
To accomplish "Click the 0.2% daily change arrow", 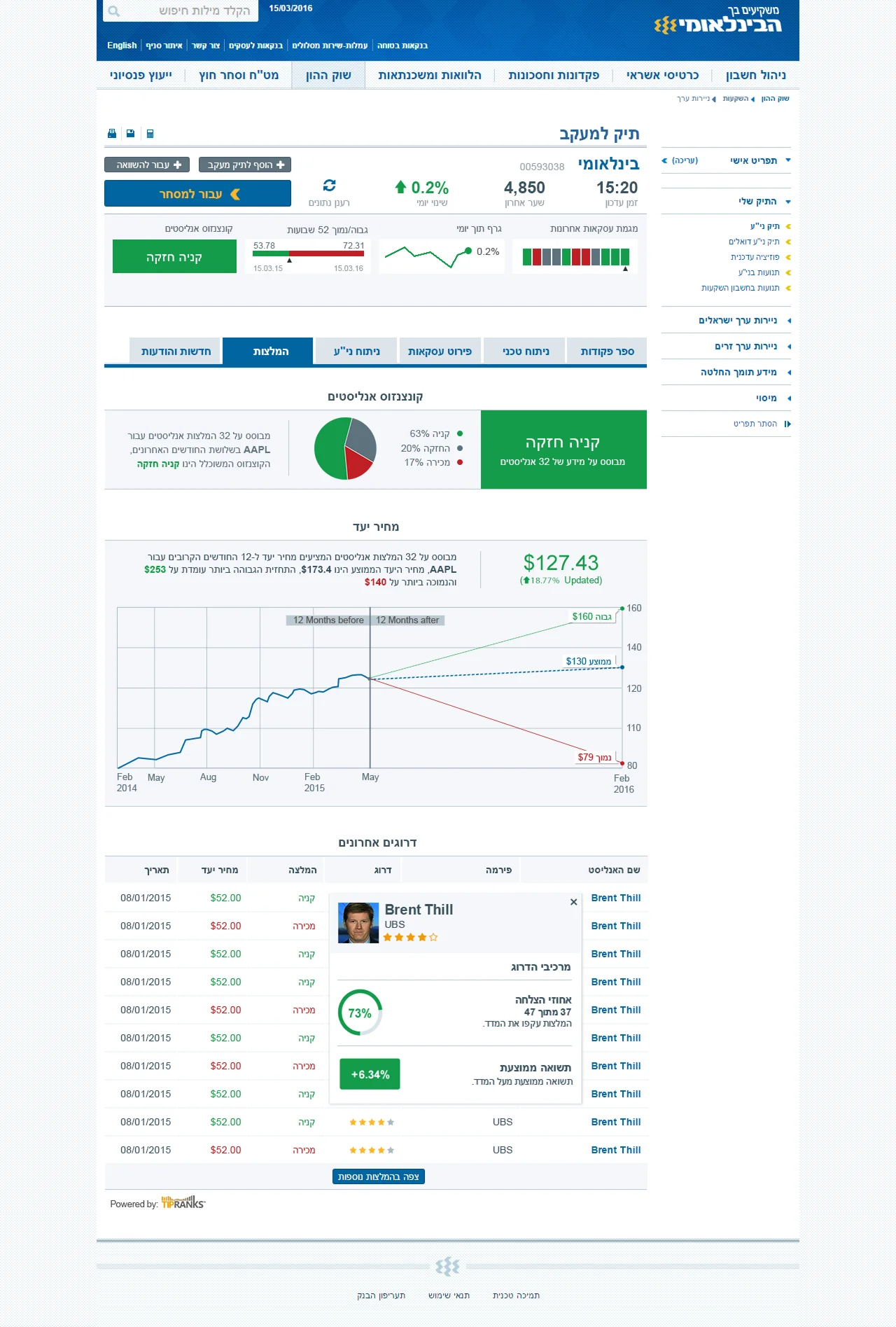I will pyautogui.click(x=400, y=187).
